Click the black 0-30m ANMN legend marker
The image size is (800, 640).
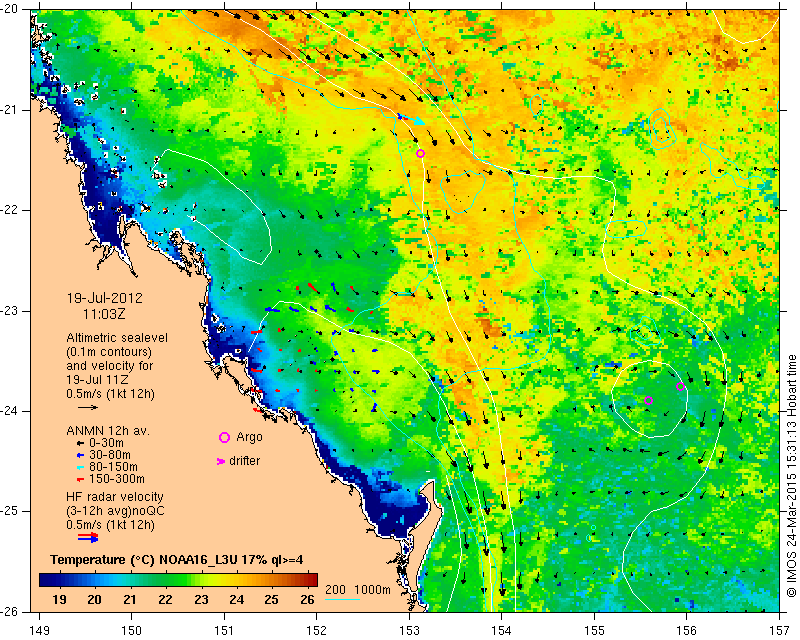click(x=80, y=443)
